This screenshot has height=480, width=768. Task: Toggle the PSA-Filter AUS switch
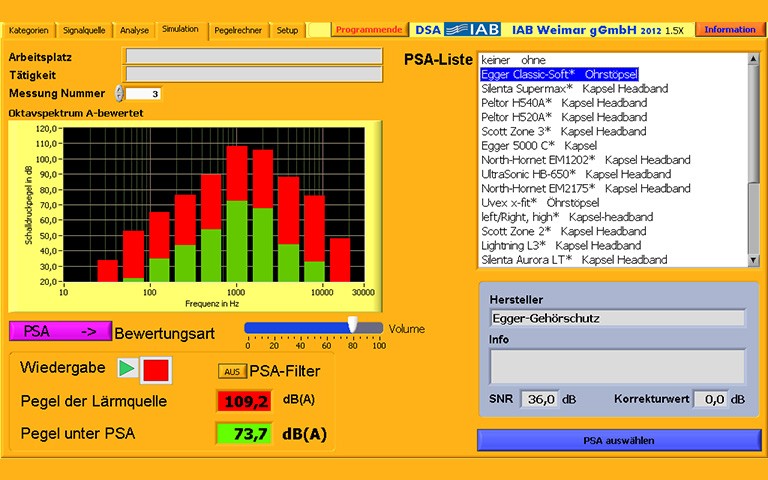click(x=232, y=371)
